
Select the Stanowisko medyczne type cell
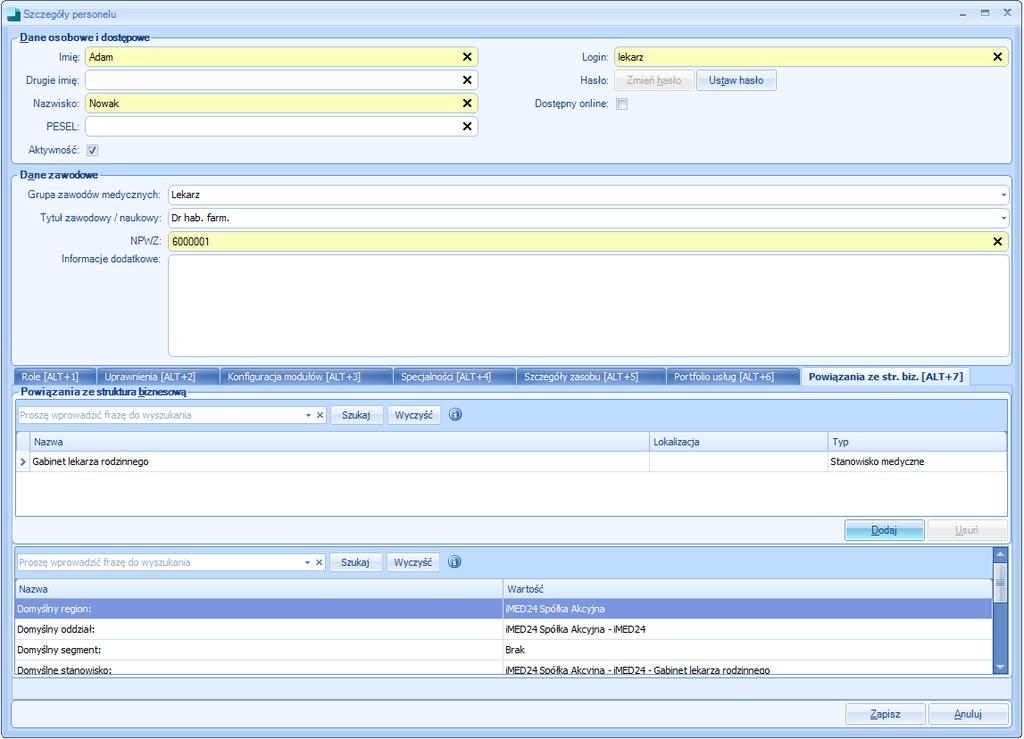918,462
